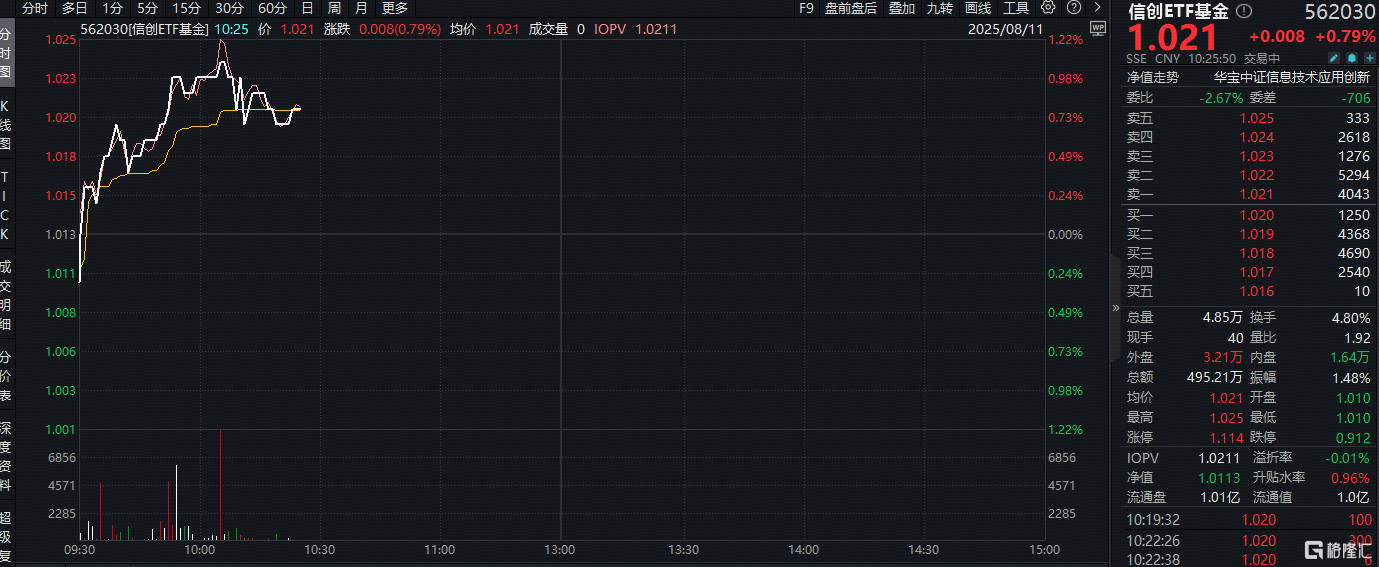Click the info icon beside 信创ETF基金 title
The height and width of the screenshot is (567, 1379).
1244,12
